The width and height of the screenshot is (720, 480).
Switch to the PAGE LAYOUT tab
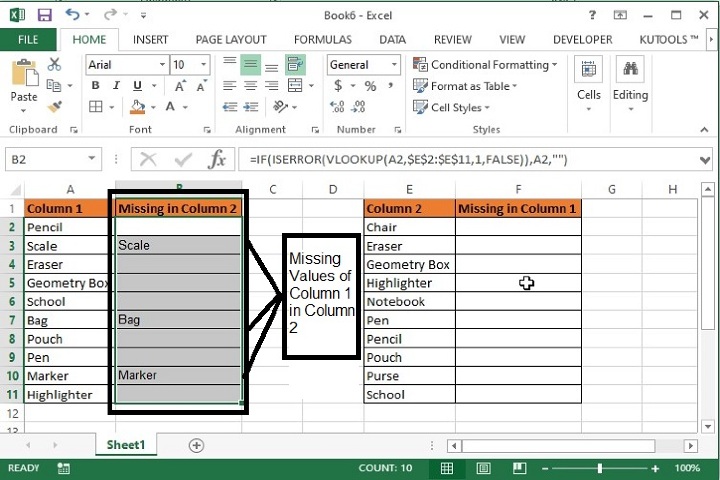pos(231,40)
